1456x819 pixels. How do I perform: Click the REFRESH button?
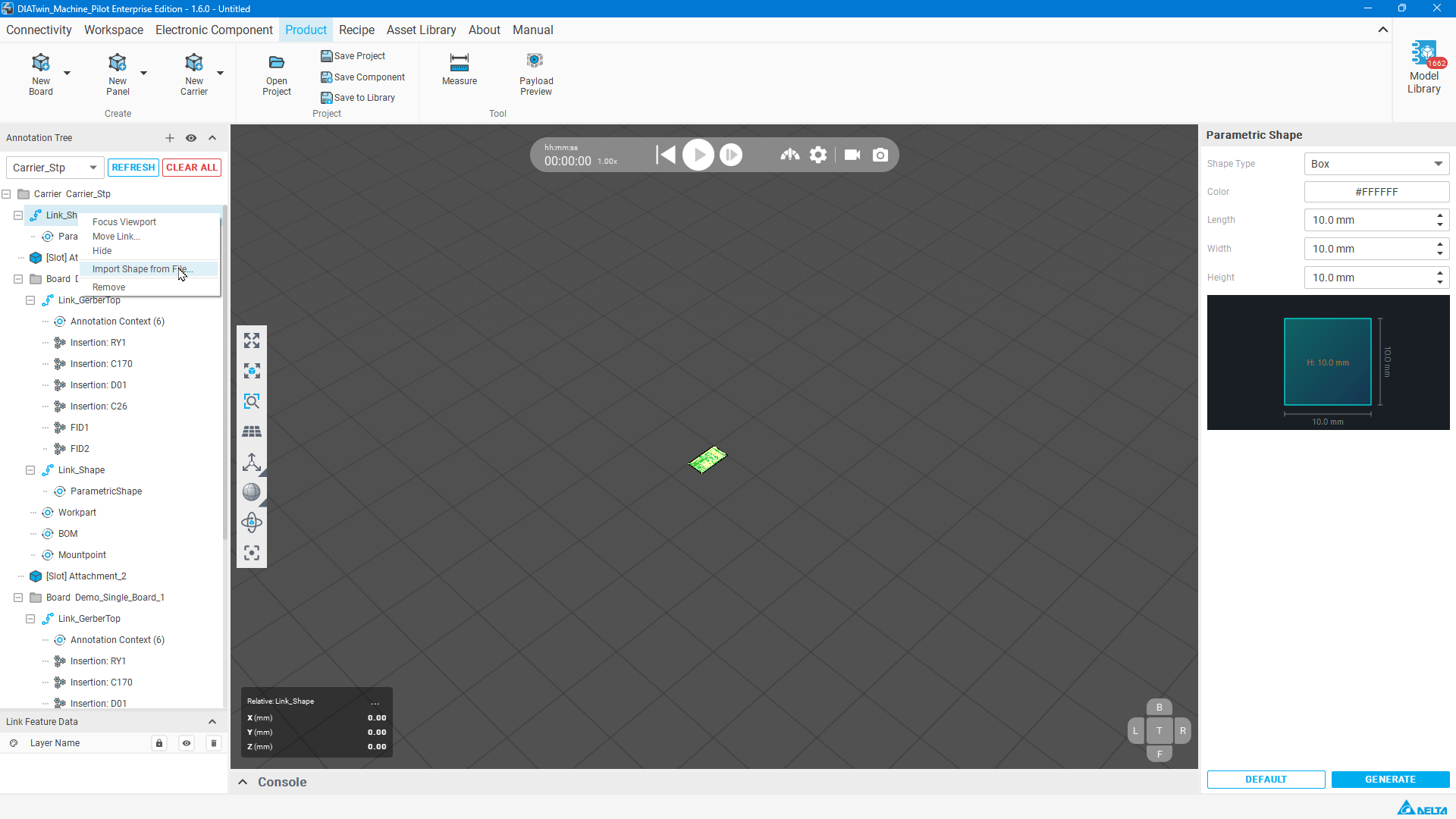(133, 168)
